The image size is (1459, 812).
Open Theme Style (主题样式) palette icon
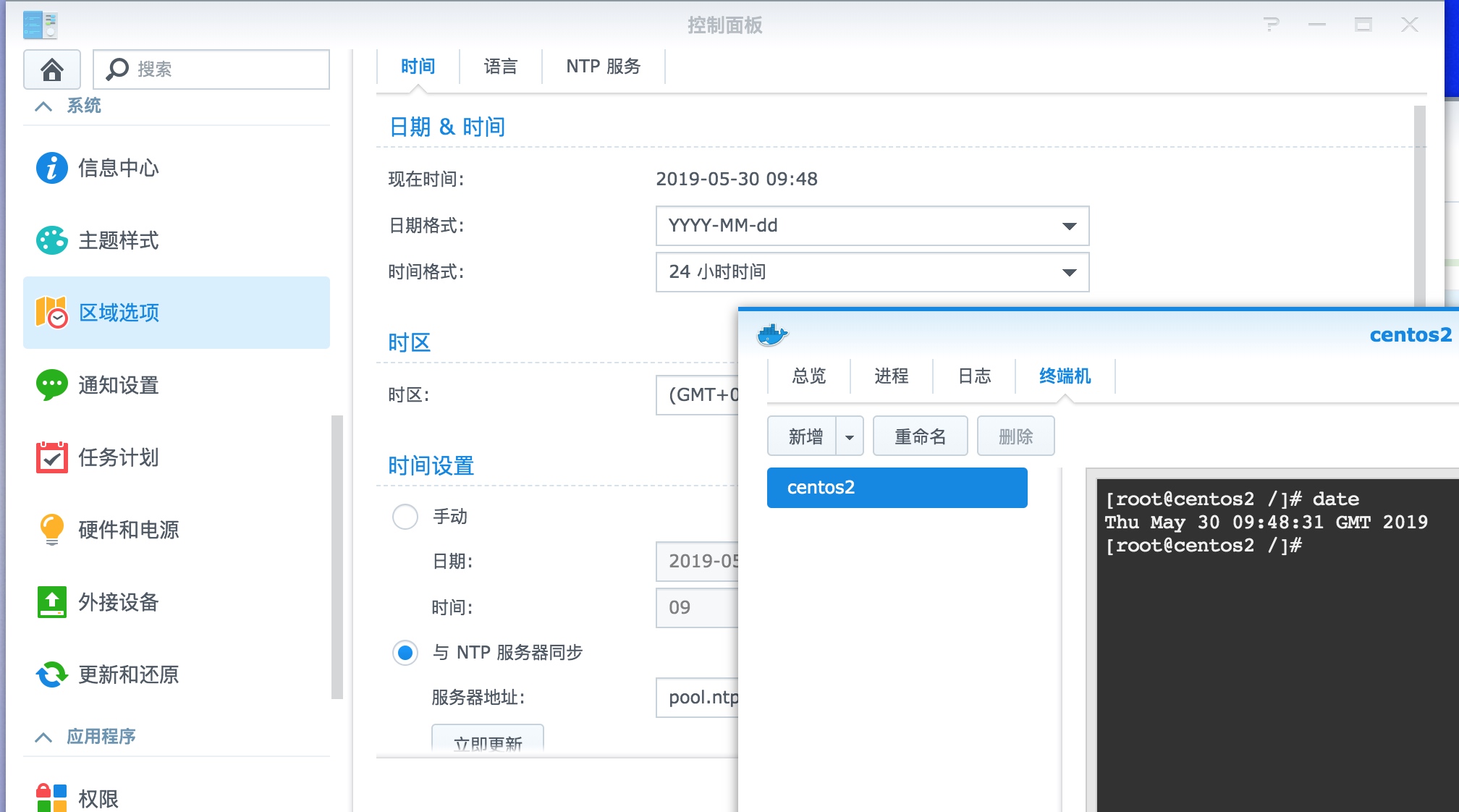click(52, 240)
